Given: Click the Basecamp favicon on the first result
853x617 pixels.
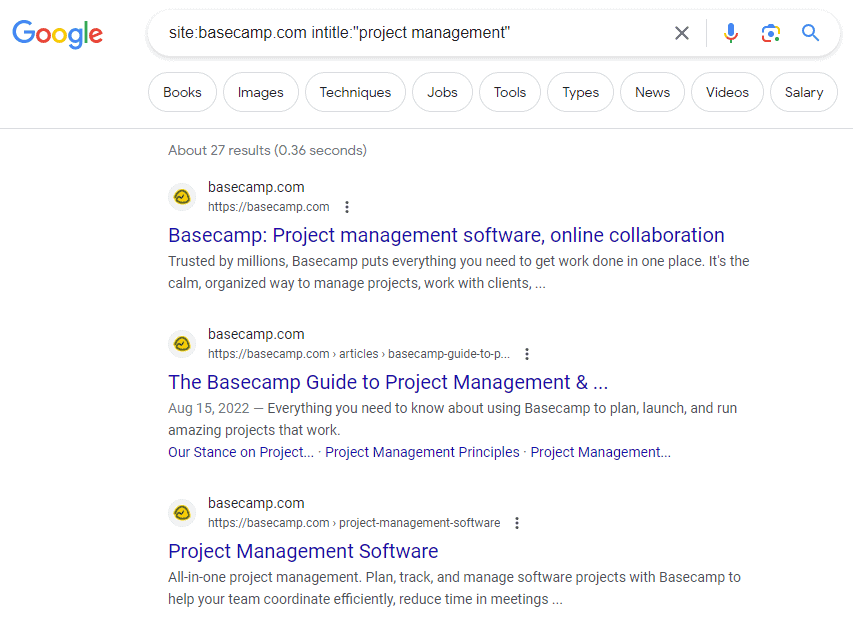Looking at the screenshot, I should 182,196.
